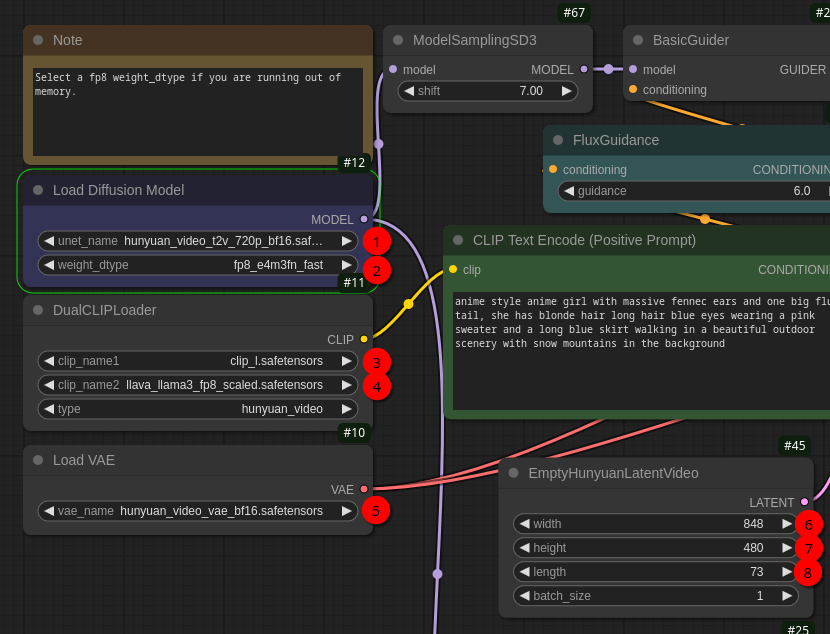Click the length 73 value field

(656, 572)
